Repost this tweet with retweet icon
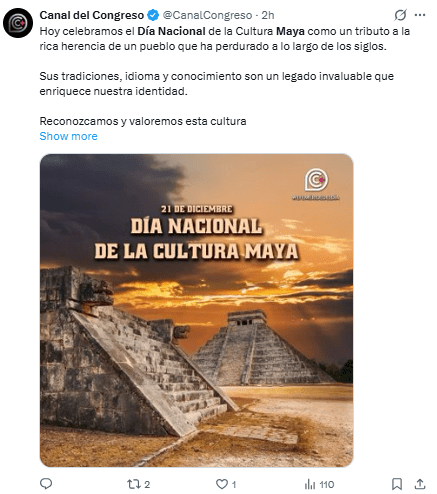The height and width of the screenshot is (494, 437). click(133, 484)
